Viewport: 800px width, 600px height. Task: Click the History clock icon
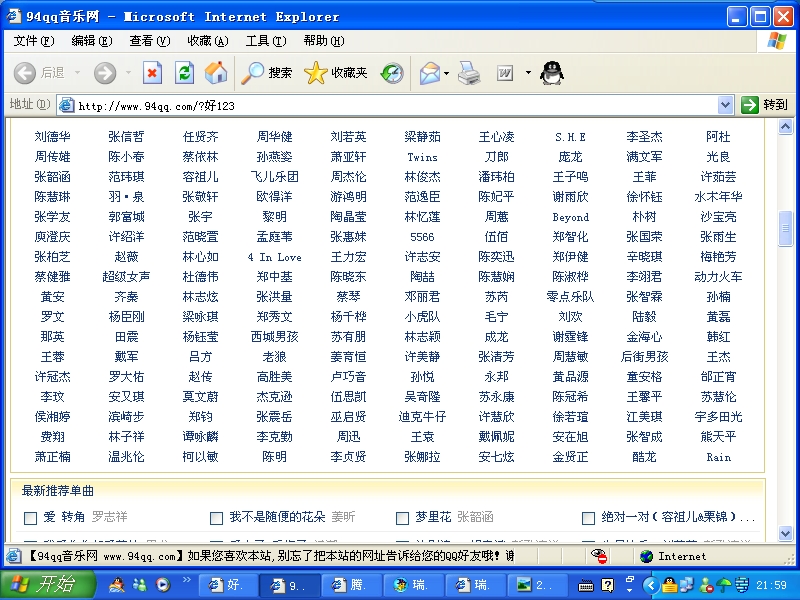coord(392,73)
